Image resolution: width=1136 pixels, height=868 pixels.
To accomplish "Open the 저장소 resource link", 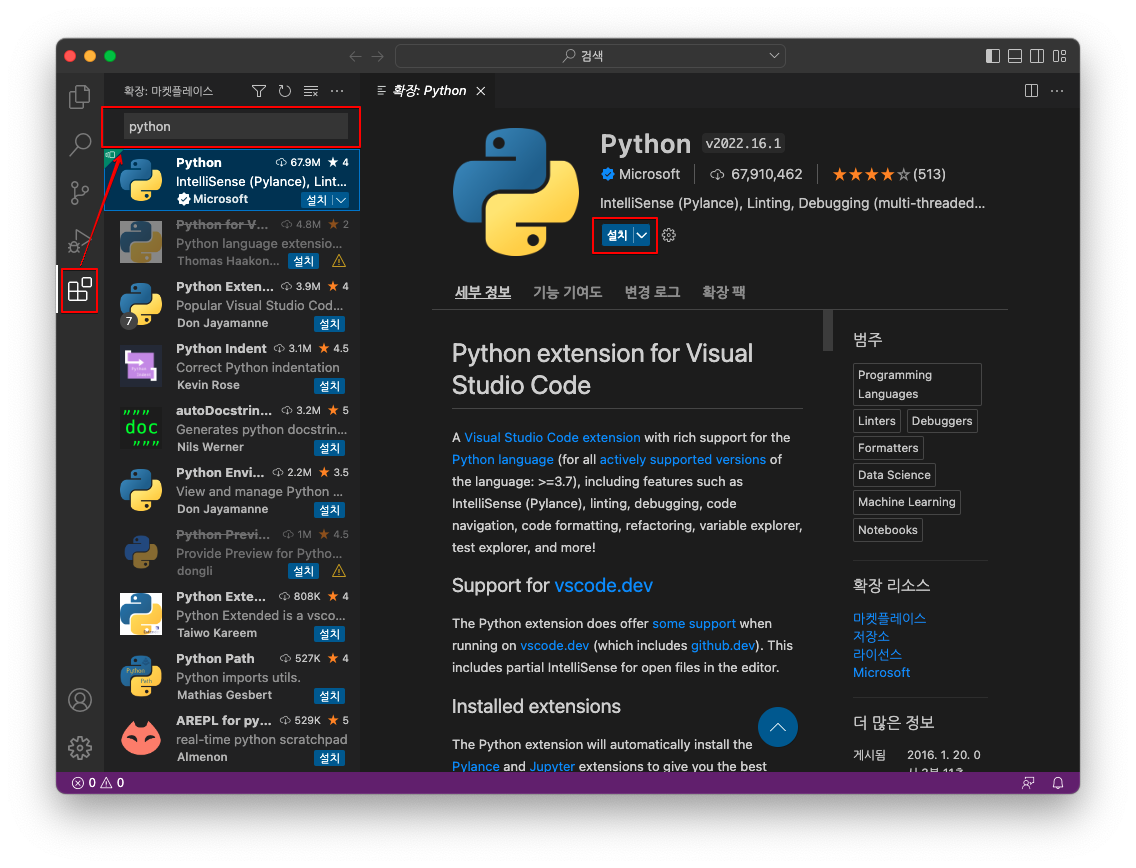I will pos(871,636).
